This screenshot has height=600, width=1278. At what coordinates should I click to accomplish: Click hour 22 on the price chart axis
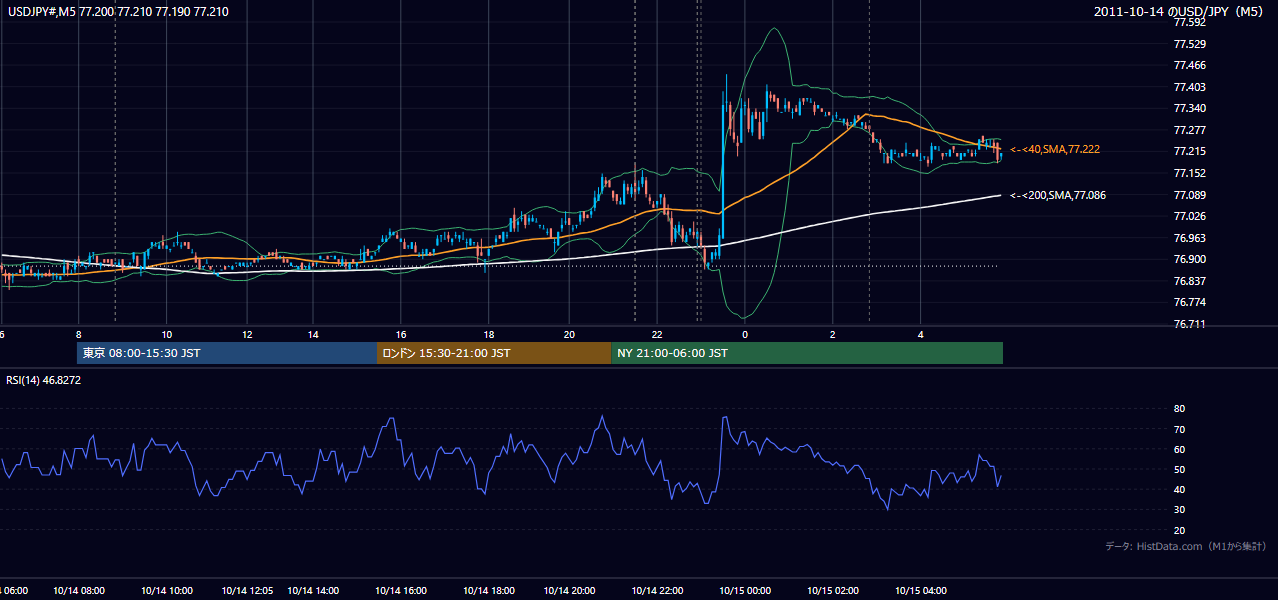[x=657, y=334]
